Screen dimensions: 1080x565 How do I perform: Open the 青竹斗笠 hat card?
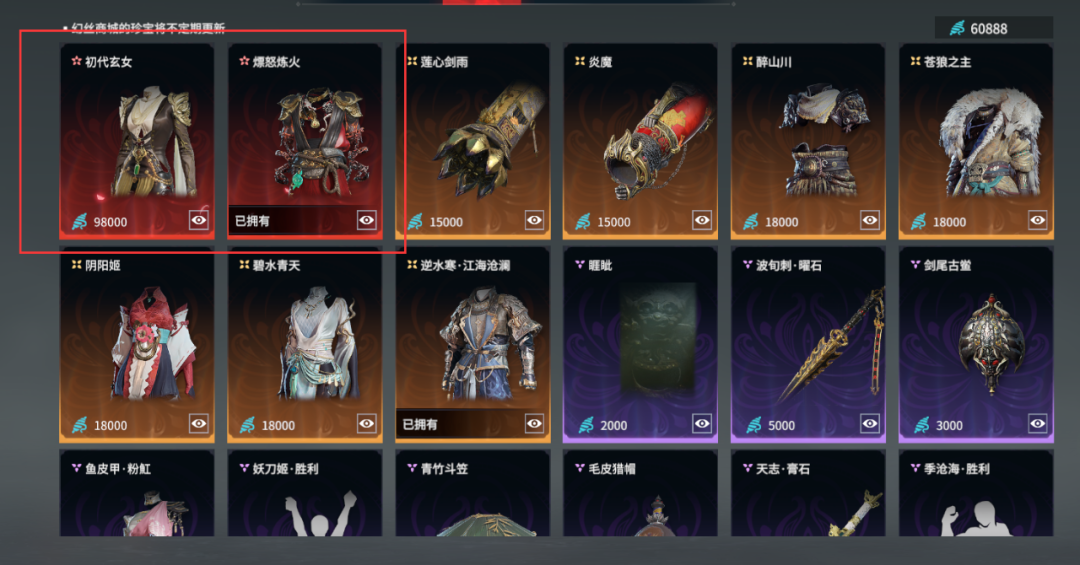coord(472,493)
